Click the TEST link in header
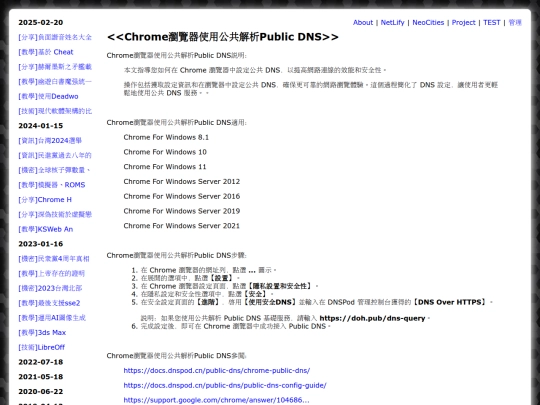Screen dimensions: 540x405 (x=491, y=22)
